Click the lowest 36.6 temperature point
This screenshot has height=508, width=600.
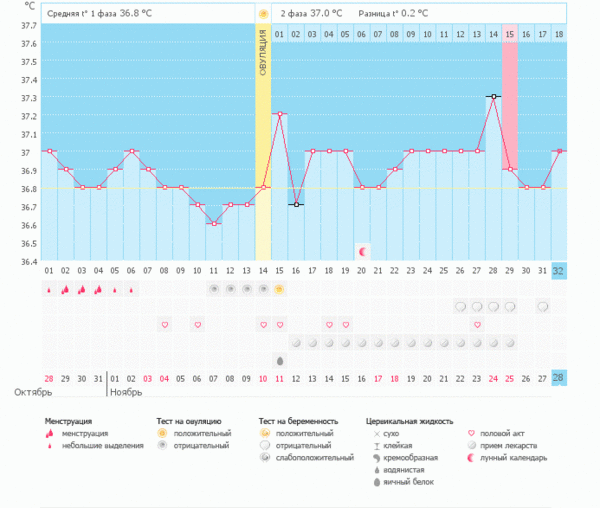[x=214, y=223]
